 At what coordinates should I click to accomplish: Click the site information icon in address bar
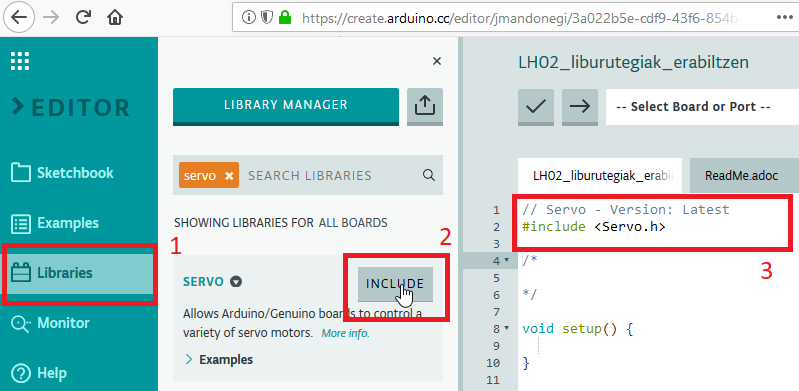click(248, 18)
